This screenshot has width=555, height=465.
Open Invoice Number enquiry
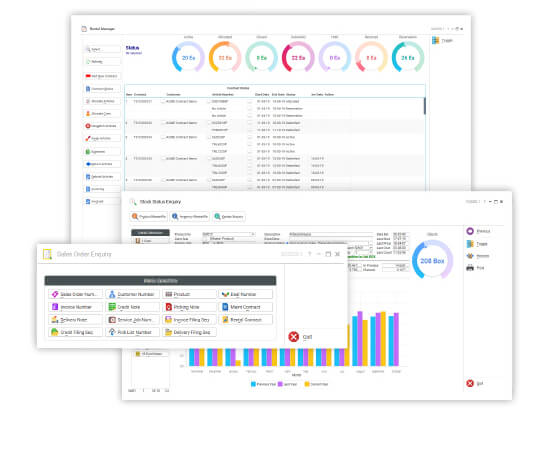tap(75, 307)
